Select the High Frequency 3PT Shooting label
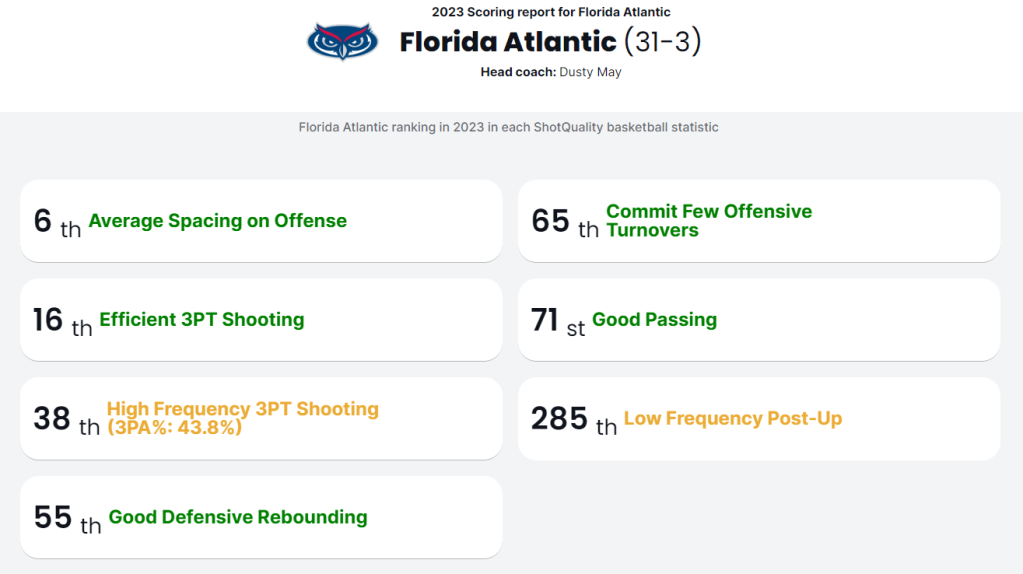Image resolution: width=1023 pixels, height=574 pixels. coord(242,418)
